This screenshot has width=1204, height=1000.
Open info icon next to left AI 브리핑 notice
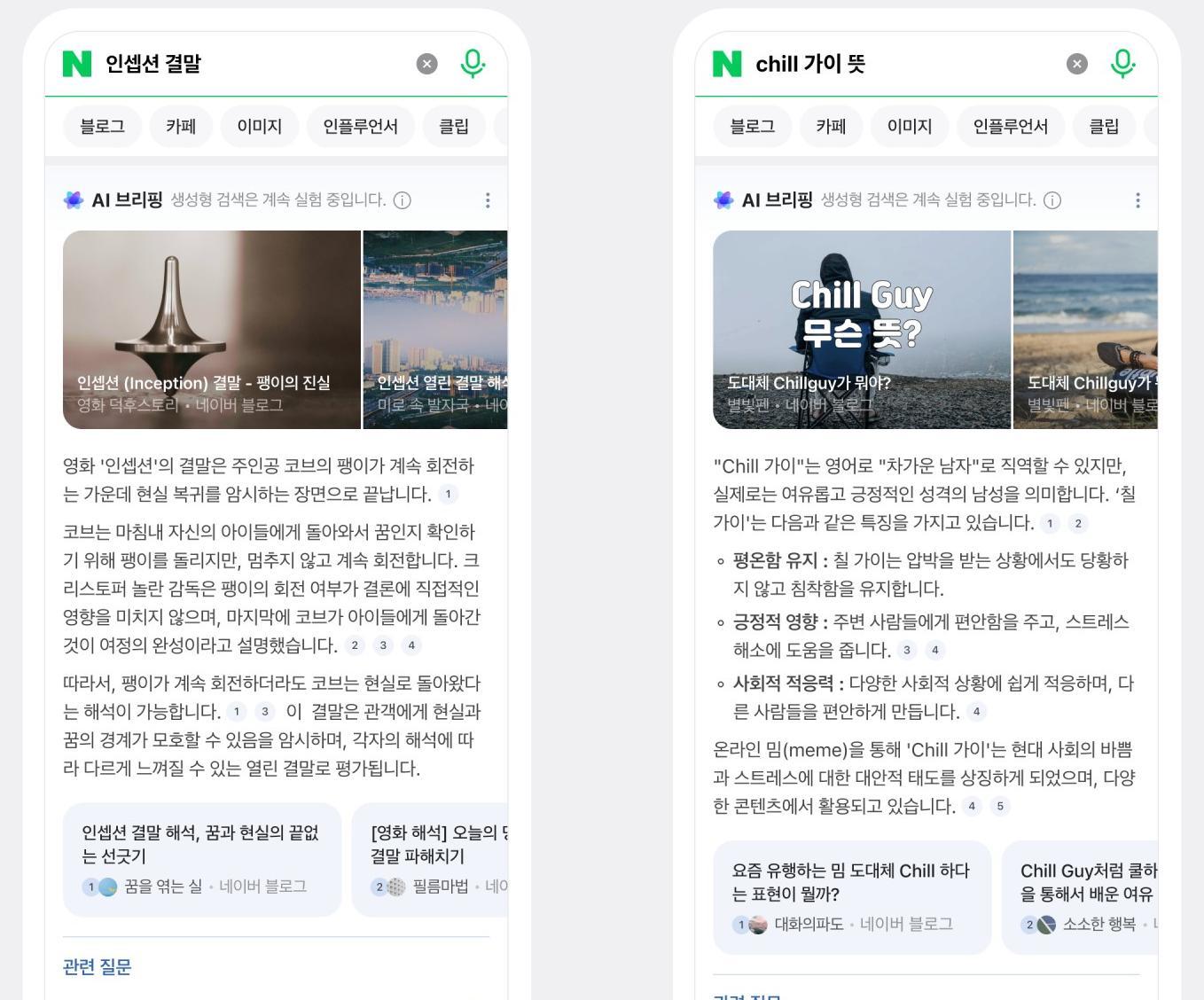coord(403,200)
